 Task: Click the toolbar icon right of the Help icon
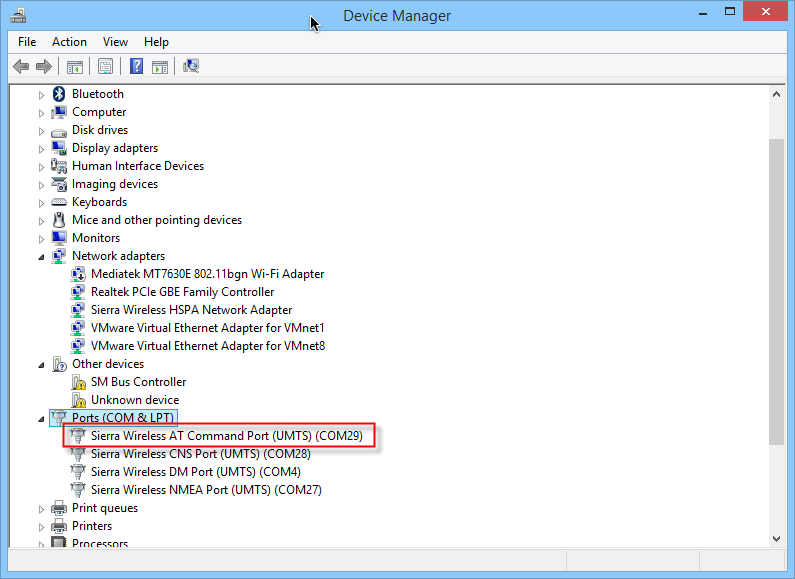pos(160,67)
